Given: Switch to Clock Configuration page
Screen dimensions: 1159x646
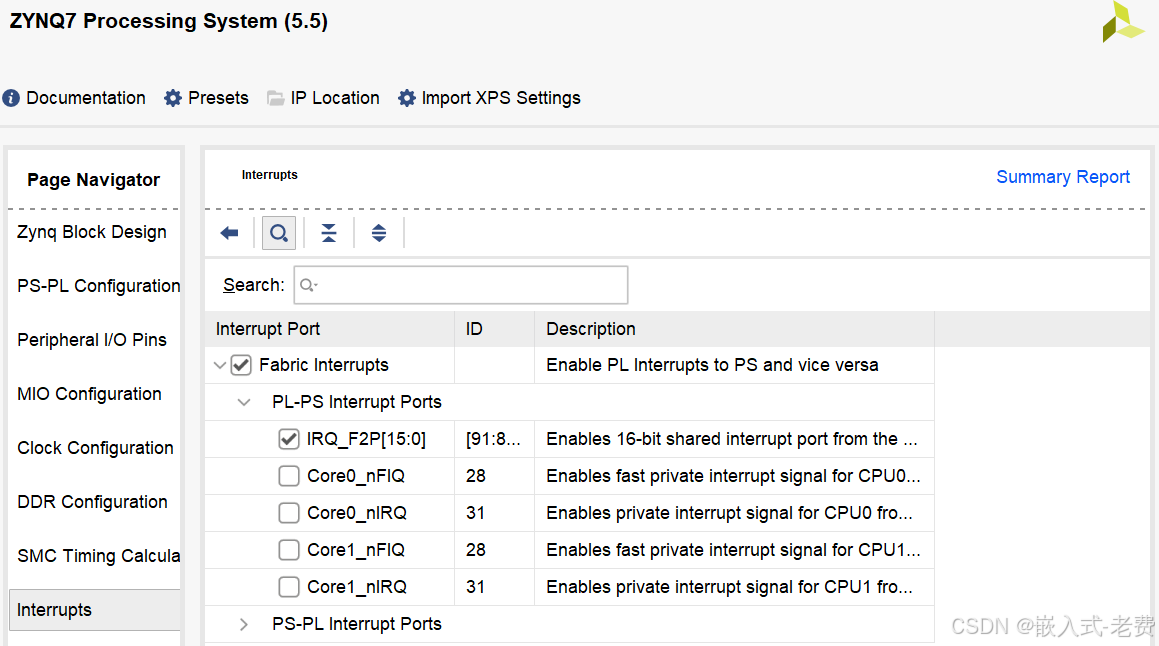Looking at the screenshot, I should (x=95, y=448).
